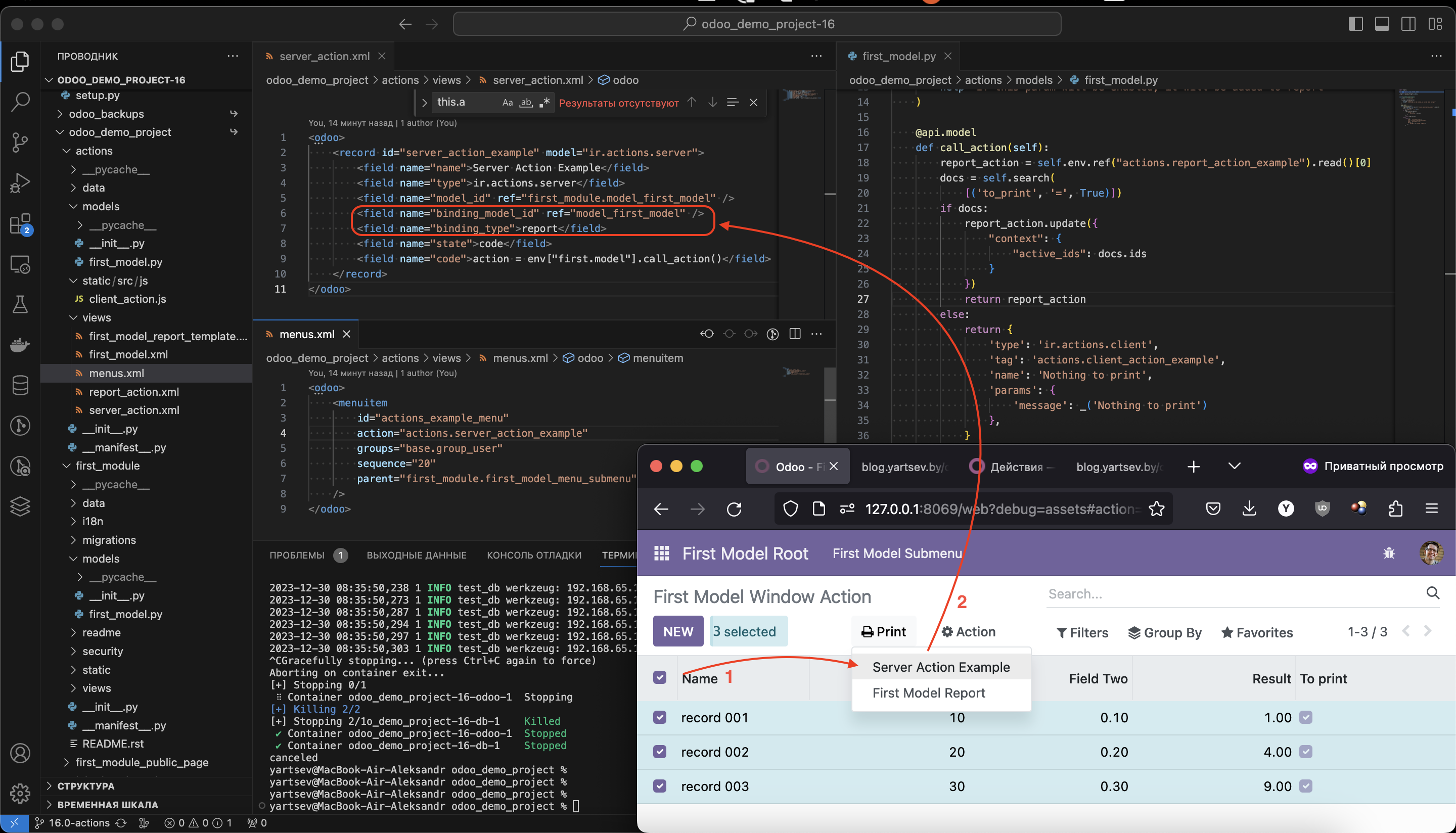Image resolution: width=1456 pixels, height=833 pixels.
Task: Switch to the server_action.xml editor tab
Action: pyautogui.click(x=324, y=56)
